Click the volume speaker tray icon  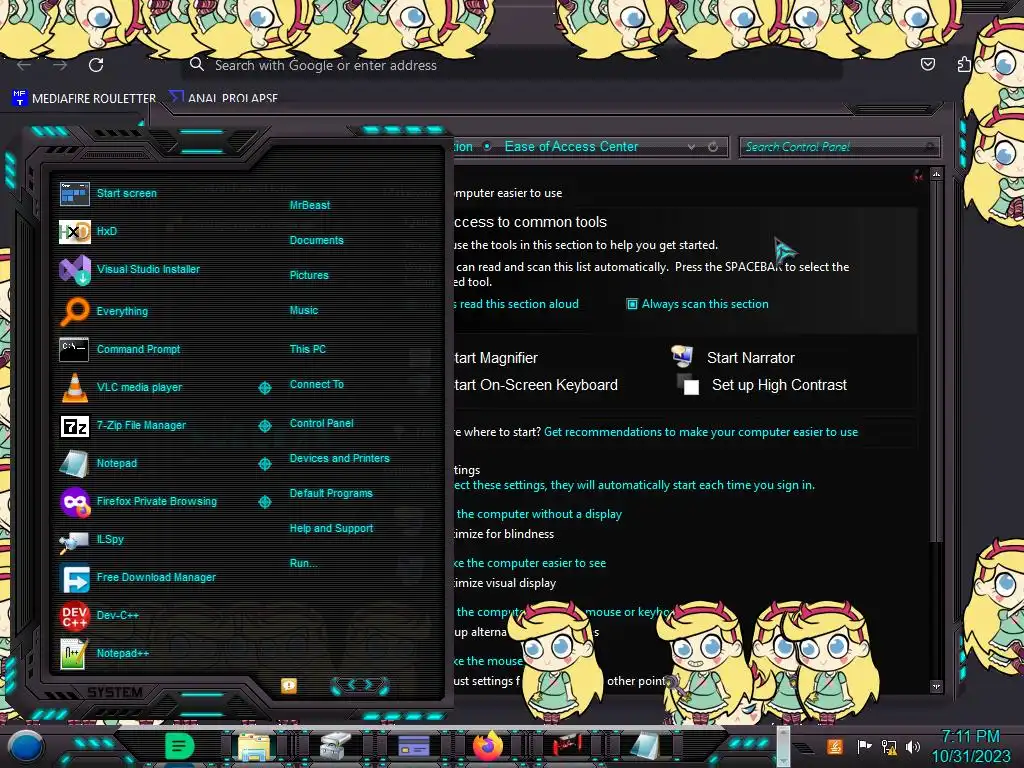913,746
